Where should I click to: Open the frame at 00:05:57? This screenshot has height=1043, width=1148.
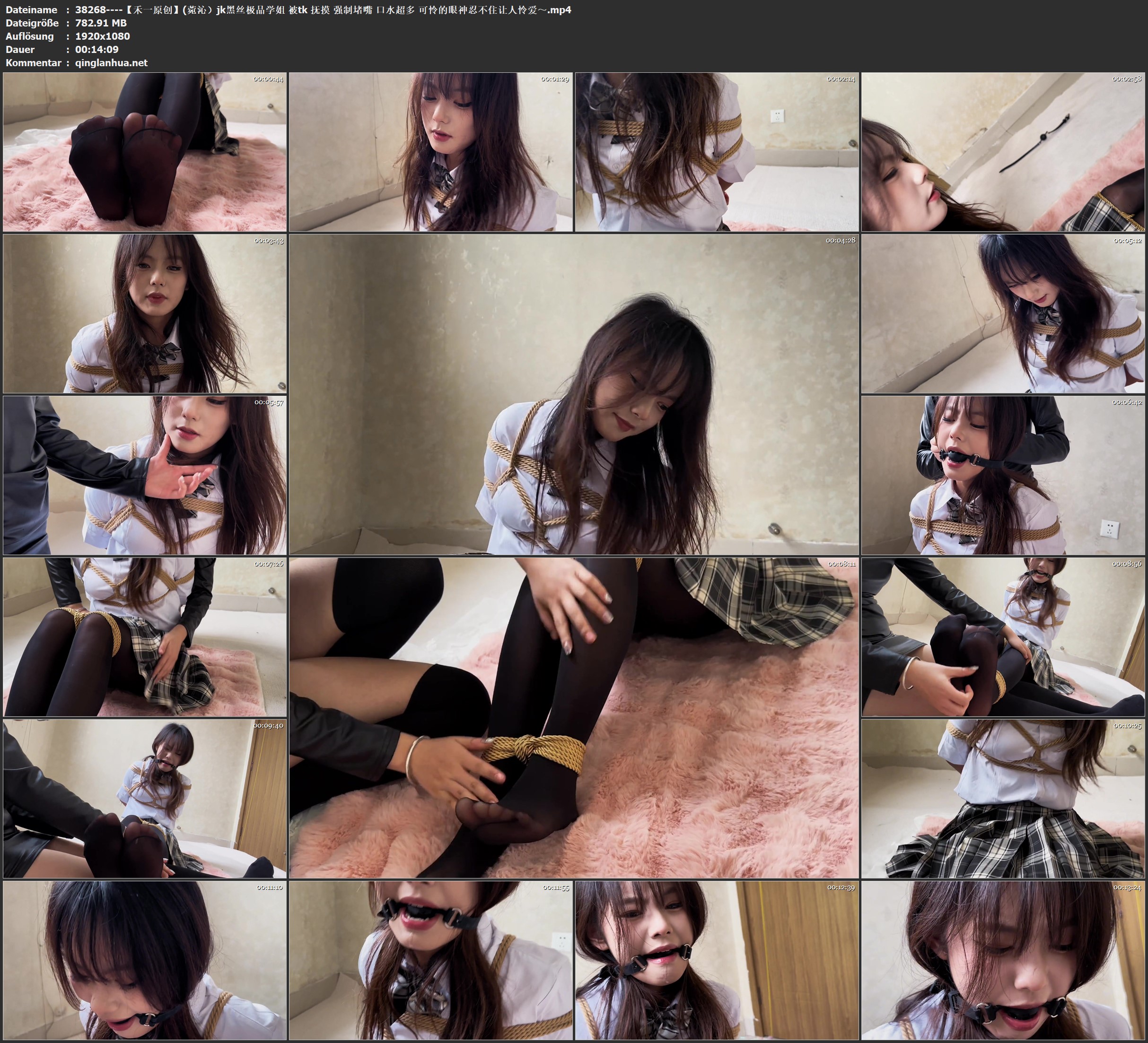tap(145, 475)
